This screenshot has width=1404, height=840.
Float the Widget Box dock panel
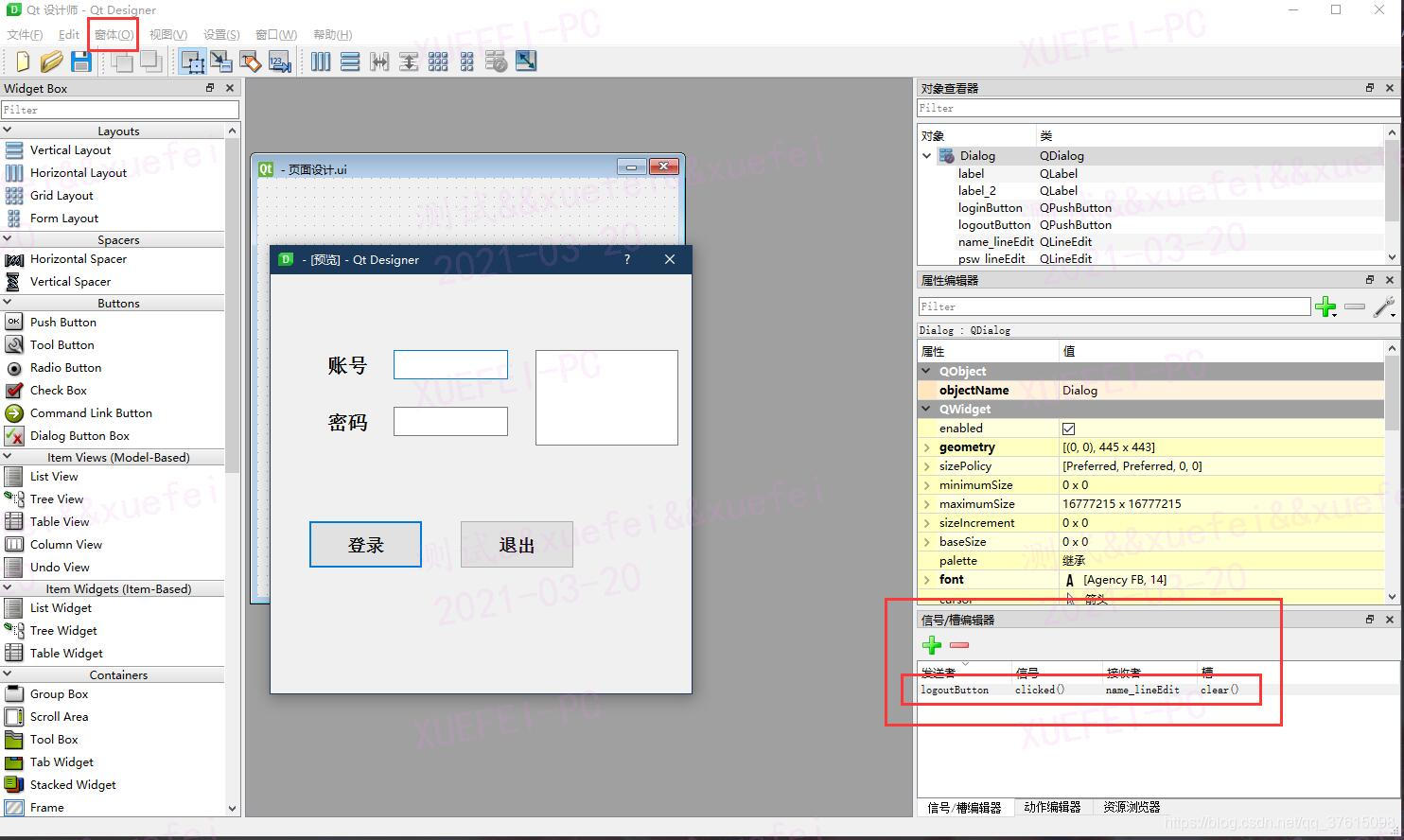(210, 88)
